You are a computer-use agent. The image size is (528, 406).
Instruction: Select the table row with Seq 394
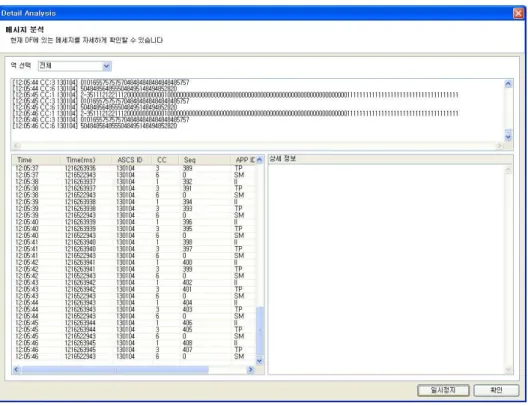(134, 202)
